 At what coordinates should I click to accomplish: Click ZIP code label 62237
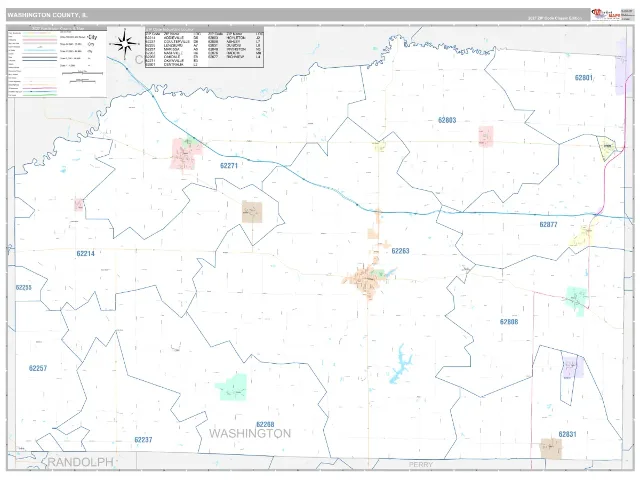pyautogui.click(x=143, y=440)
